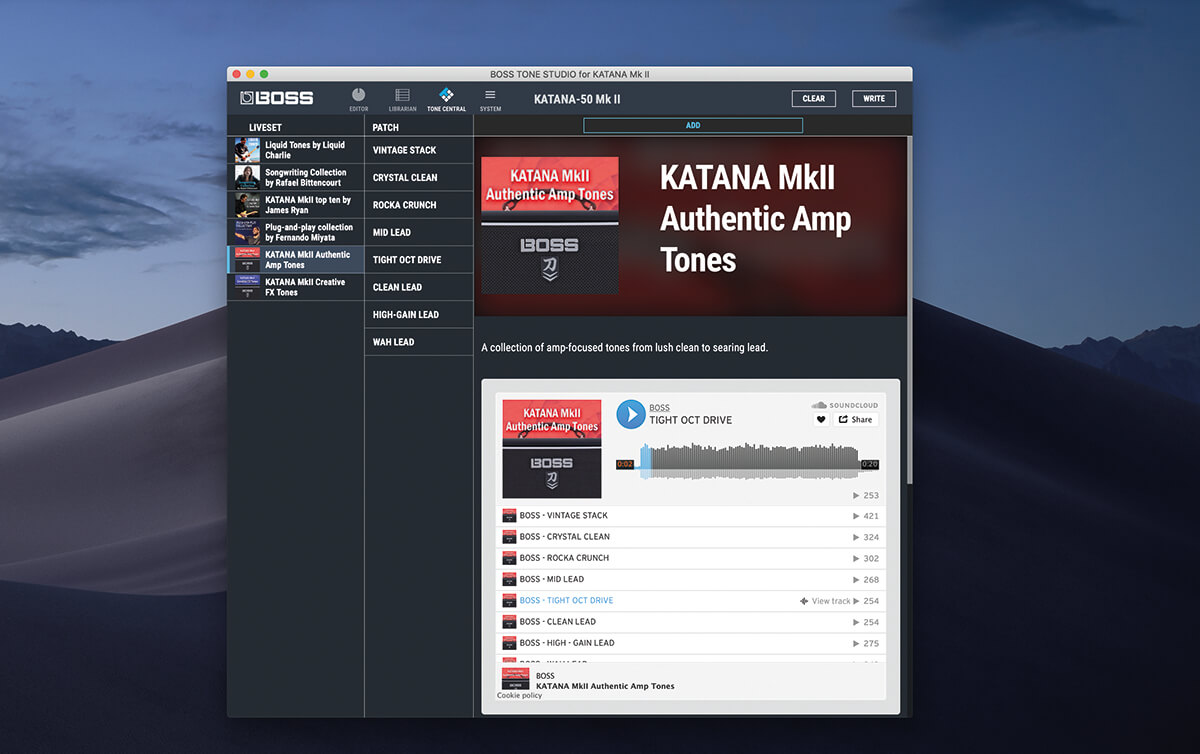
Task: Click the content pane vertical scrollbar
Action: click(x=909, y=310)
